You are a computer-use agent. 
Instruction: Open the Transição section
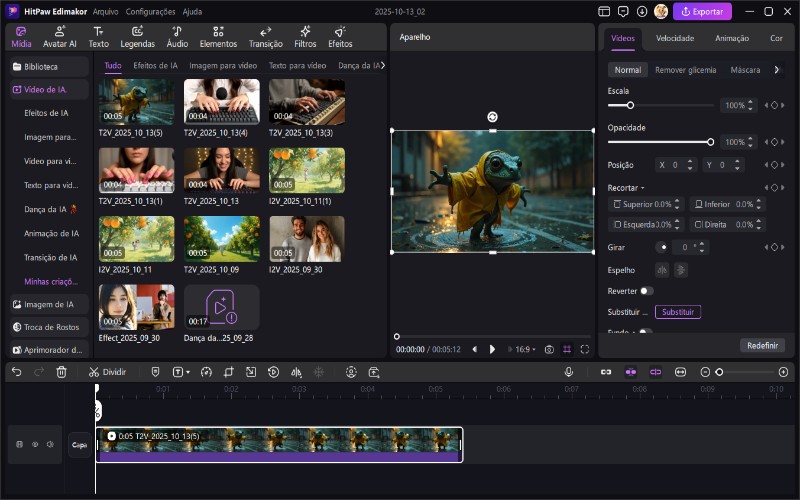point(265,37)
